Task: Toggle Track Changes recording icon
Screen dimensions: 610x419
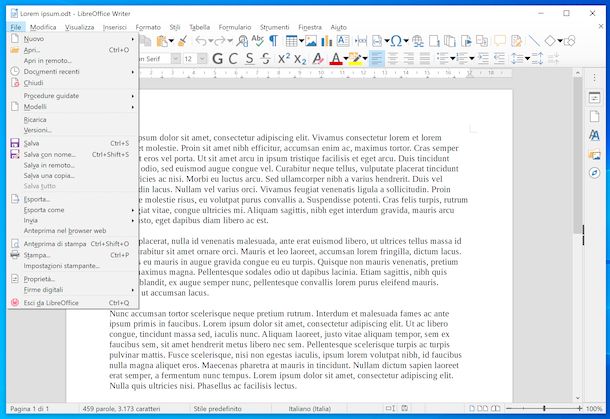Action: [x=516, y=40]
